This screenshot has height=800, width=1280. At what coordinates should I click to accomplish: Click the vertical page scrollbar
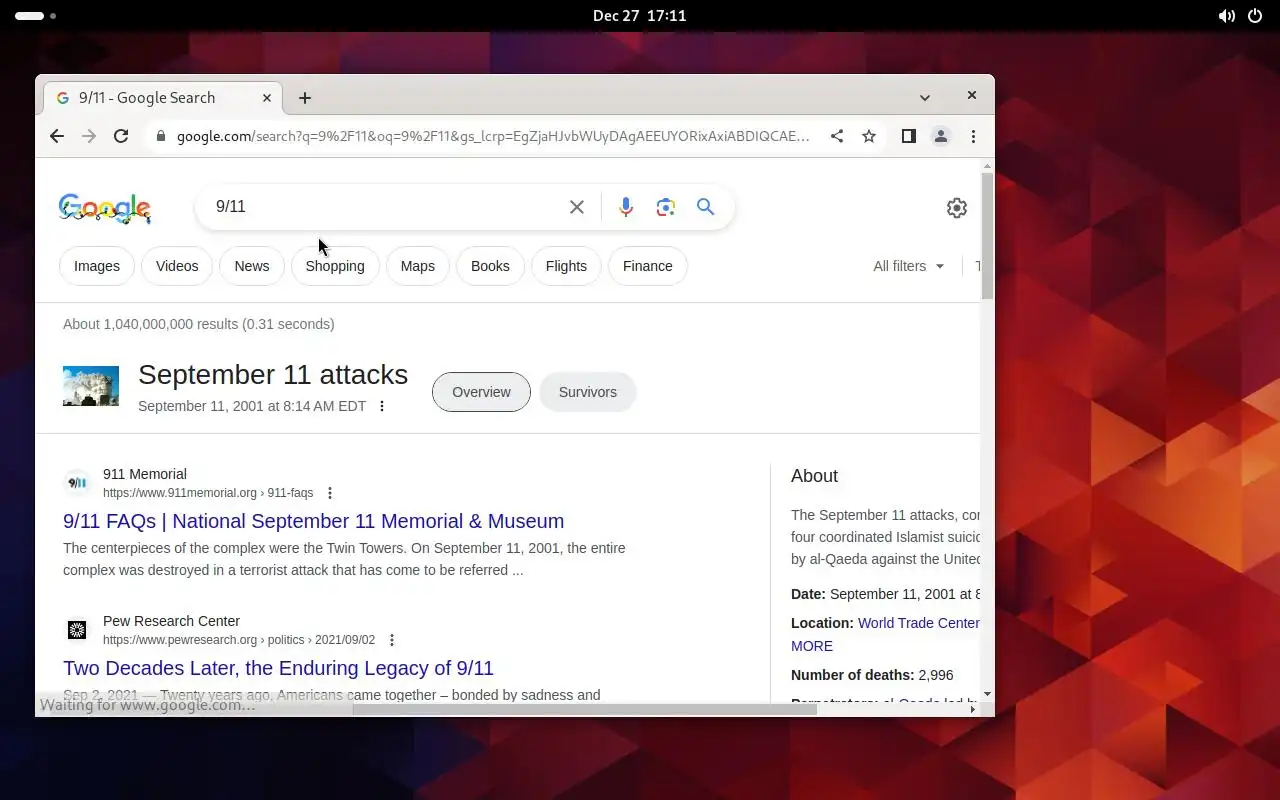[x=987, y=236]
